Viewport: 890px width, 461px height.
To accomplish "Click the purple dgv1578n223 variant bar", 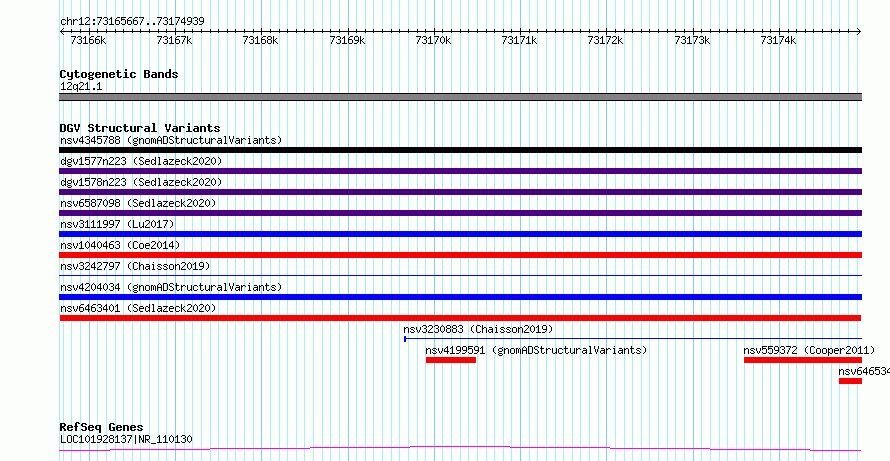I will point(460,192).
